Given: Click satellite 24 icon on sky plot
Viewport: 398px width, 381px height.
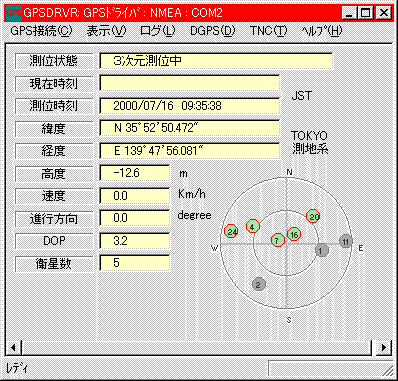Looking at the screenshot, I should tap(231, 231).
